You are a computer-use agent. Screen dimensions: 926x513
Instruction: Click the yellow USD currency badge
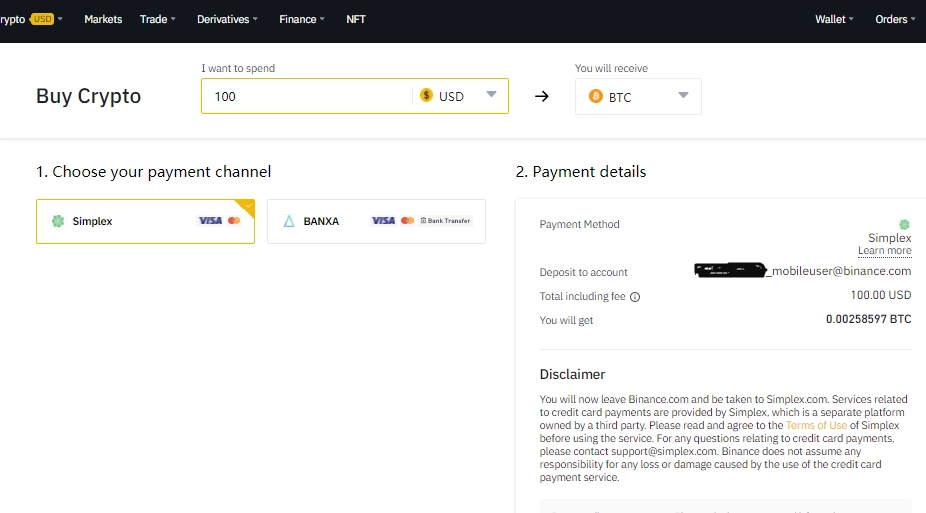click(42, 19)
